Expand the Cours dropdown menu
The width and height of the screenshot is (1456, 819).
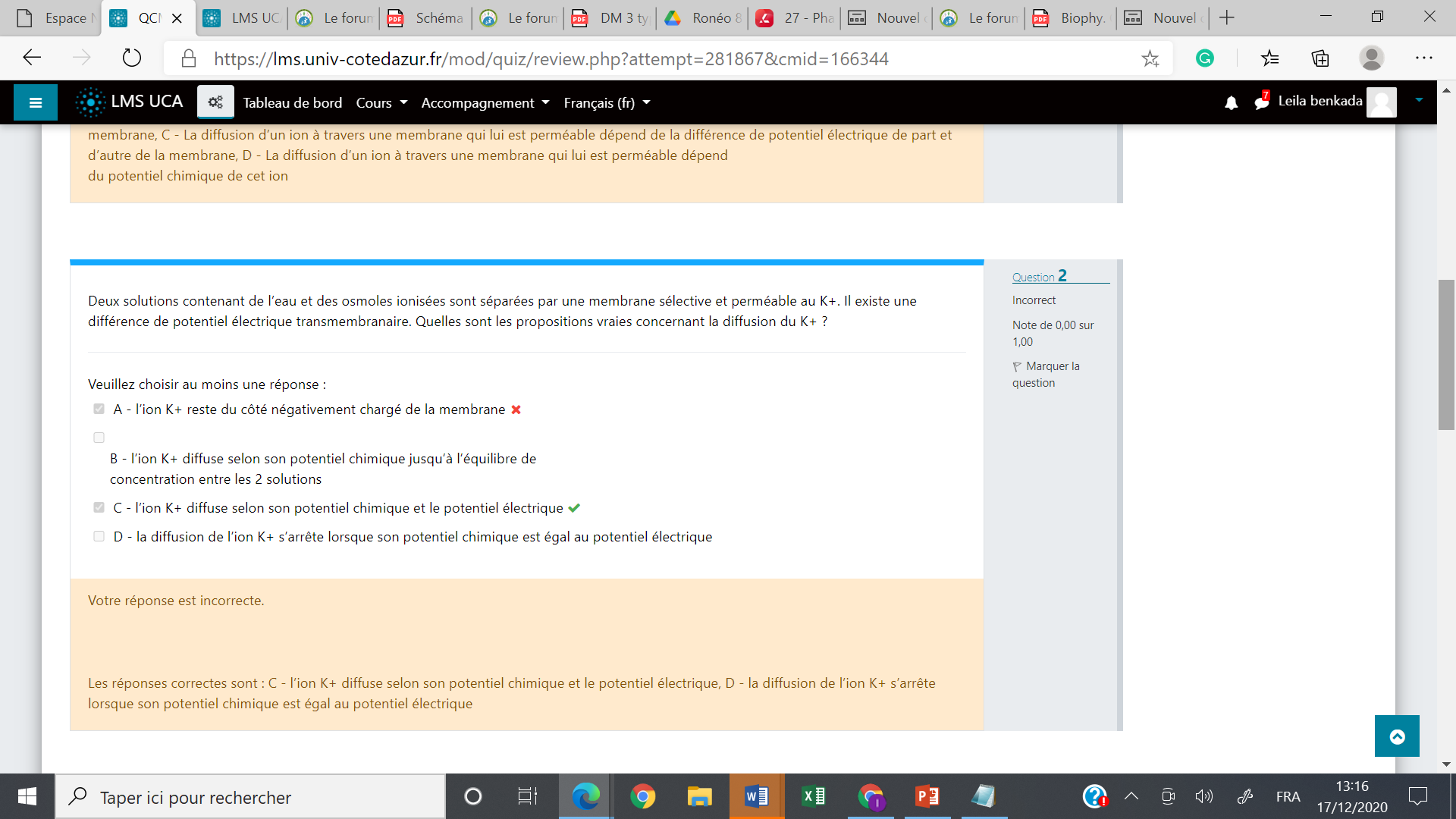point(381,102)
